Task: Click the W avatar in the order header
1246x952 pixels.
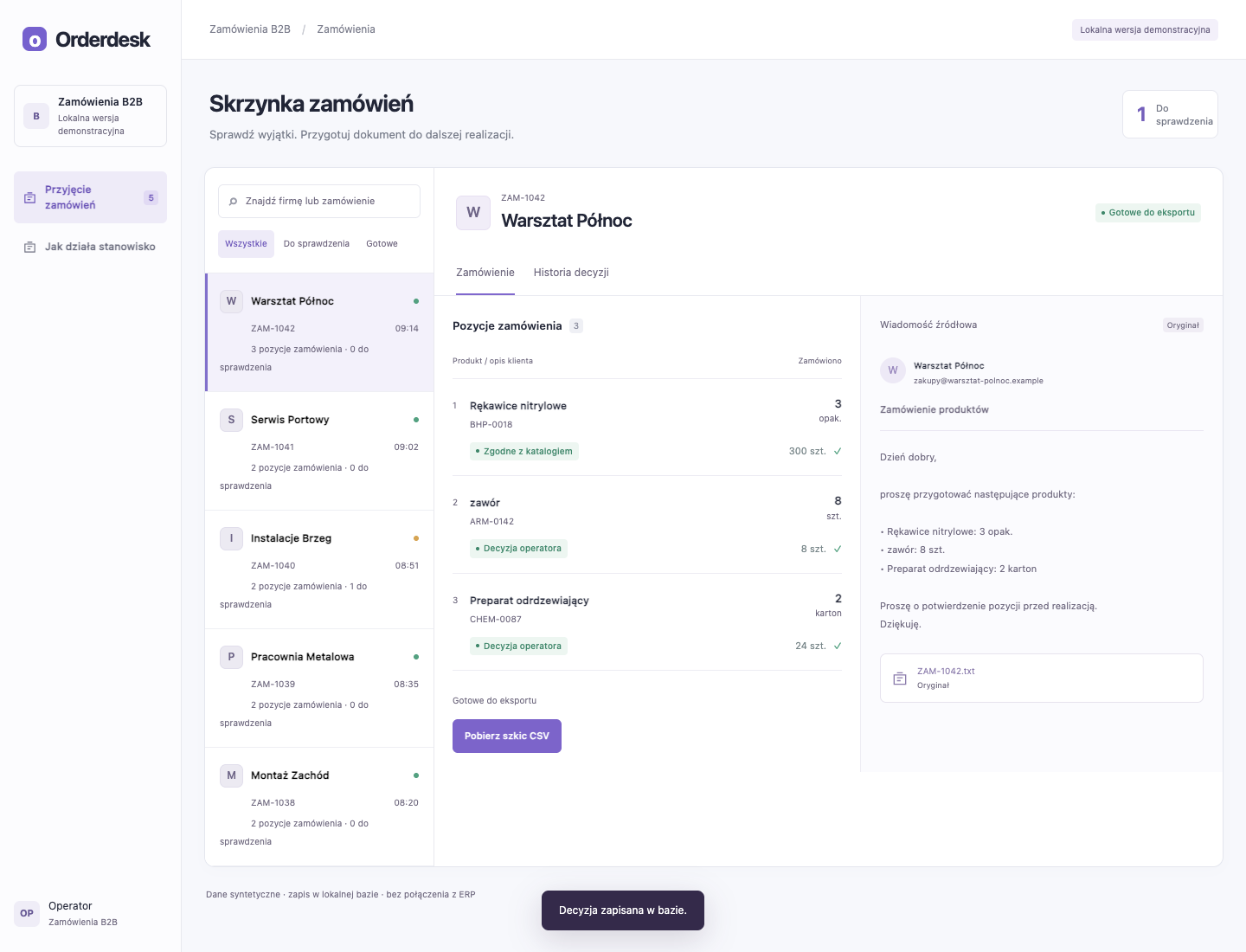Action: click(x=473, y=212)
